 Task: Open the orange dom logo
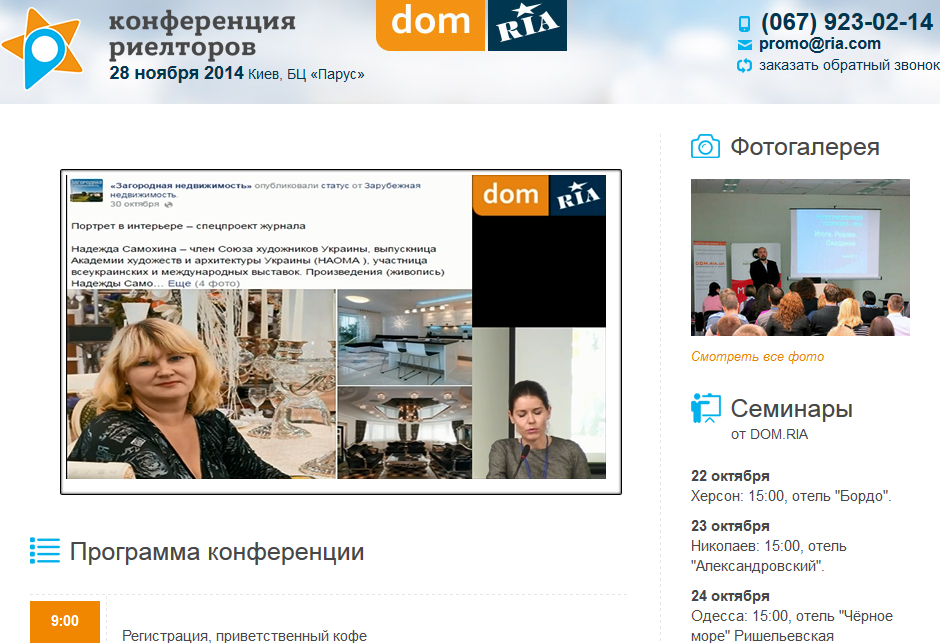click(x=430, y=25)
